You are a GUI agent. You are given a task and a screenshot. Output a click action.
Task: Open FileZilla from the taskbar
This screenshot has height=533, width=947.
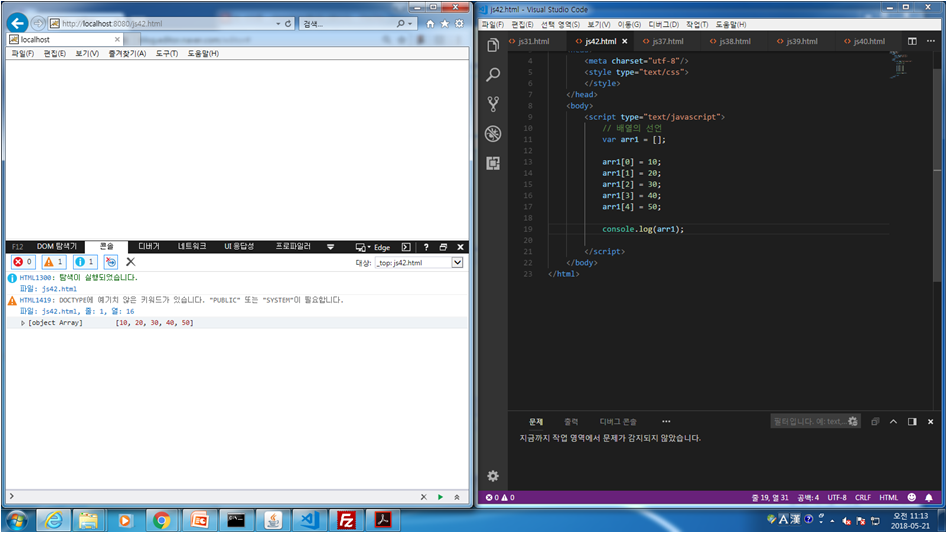coord(346,520)
